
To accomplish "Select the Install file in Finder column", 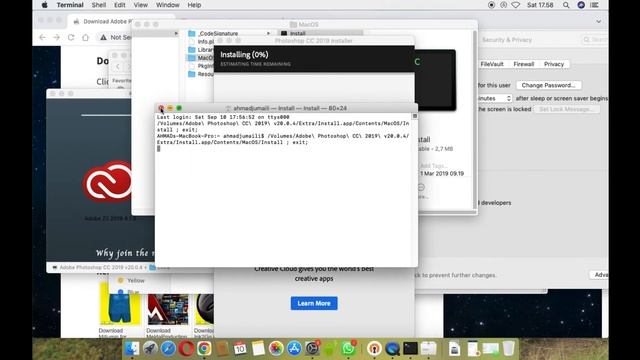I will point(320,33).
